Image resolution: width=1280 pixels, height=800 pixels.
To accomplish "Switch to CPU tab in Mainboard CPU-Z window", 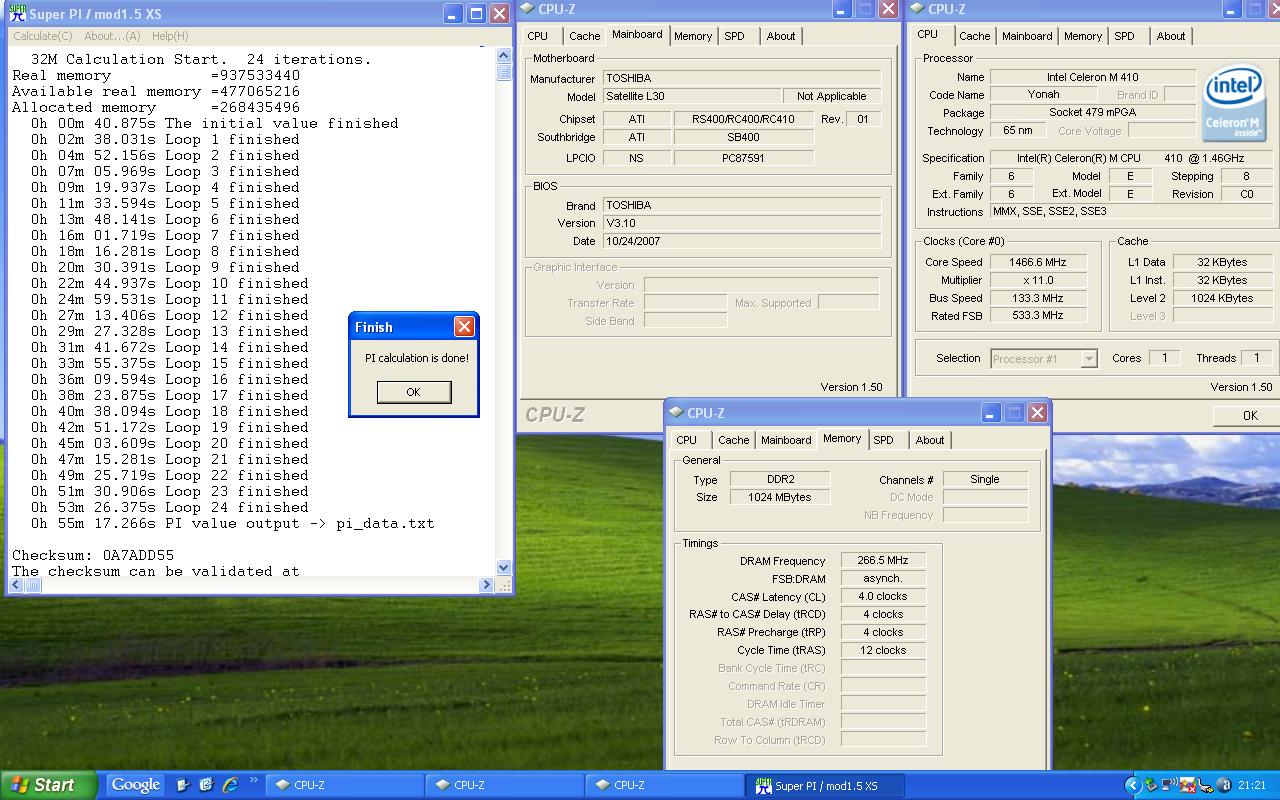I will coord(538,36).
